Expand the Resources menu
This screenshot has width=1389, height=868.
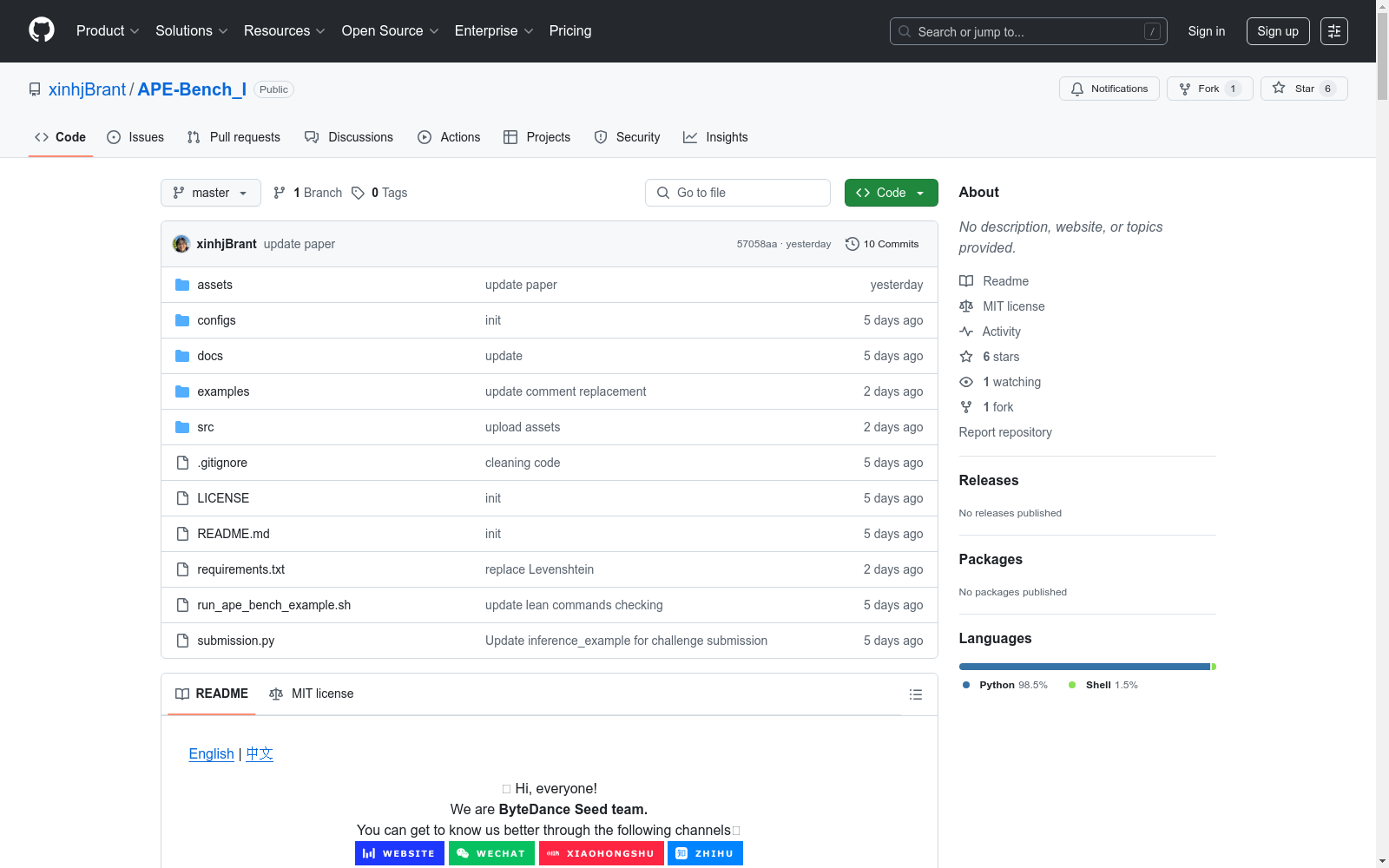(x=285, y=31)
